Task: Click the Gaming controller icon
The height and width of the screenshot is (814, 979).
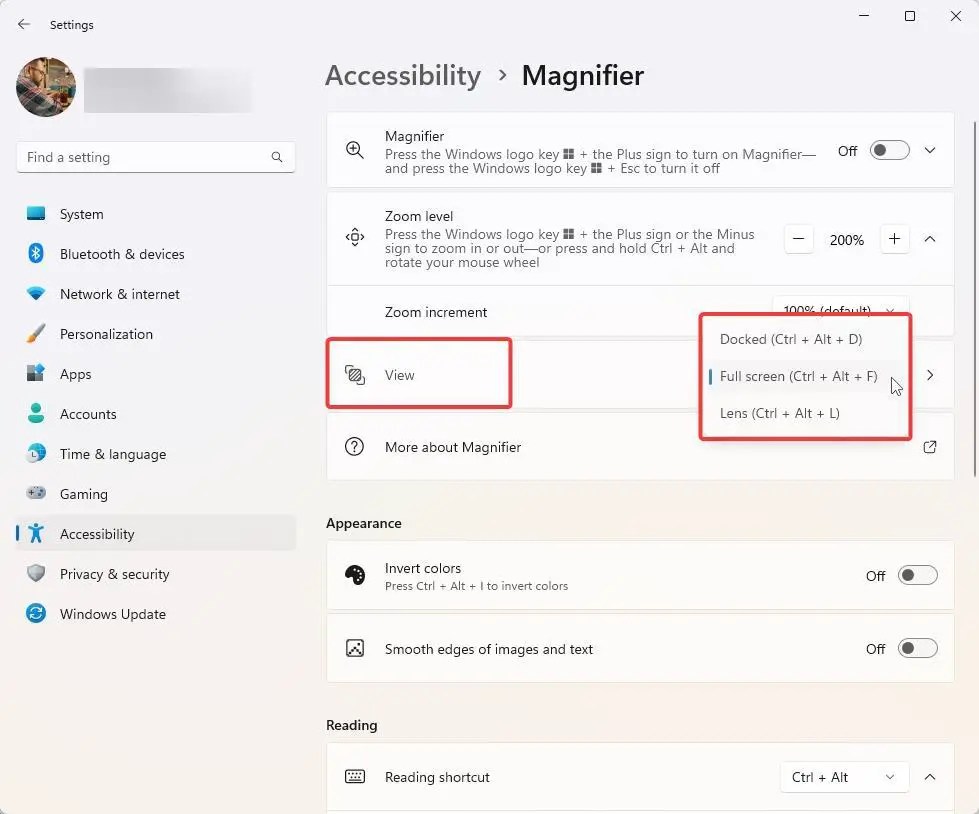Action: point(36,493)
